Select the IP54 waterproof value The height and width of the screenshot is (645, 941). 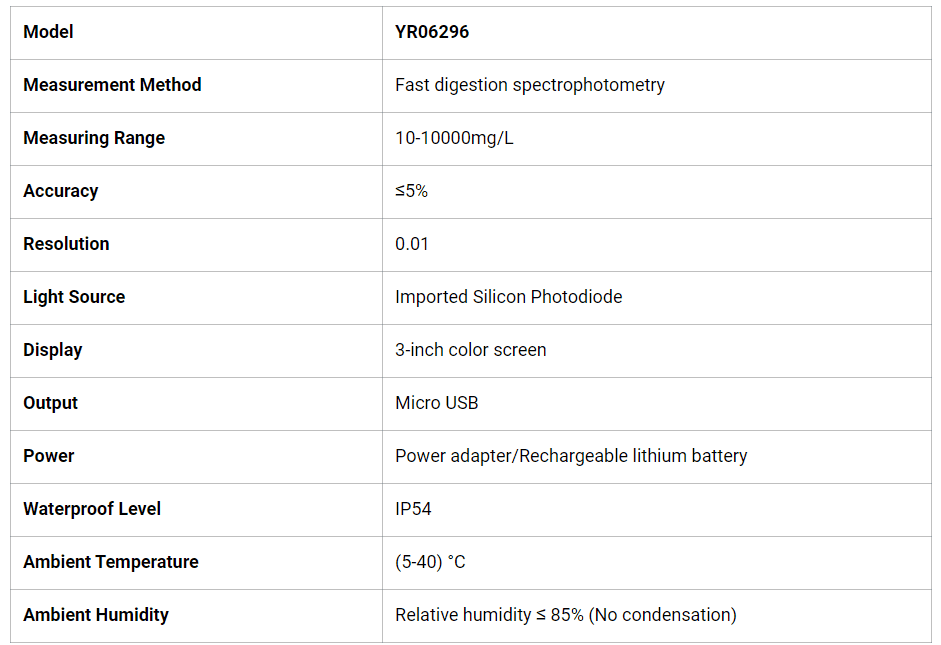coord(414,509)
